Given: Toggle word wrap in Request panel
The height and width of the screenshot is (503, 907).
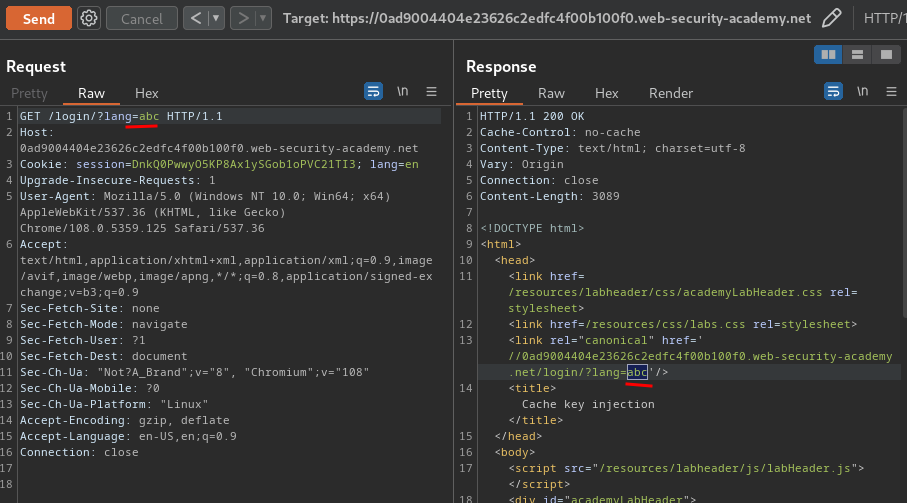Looking at the screenshot, I should click(x=373, y=91).
